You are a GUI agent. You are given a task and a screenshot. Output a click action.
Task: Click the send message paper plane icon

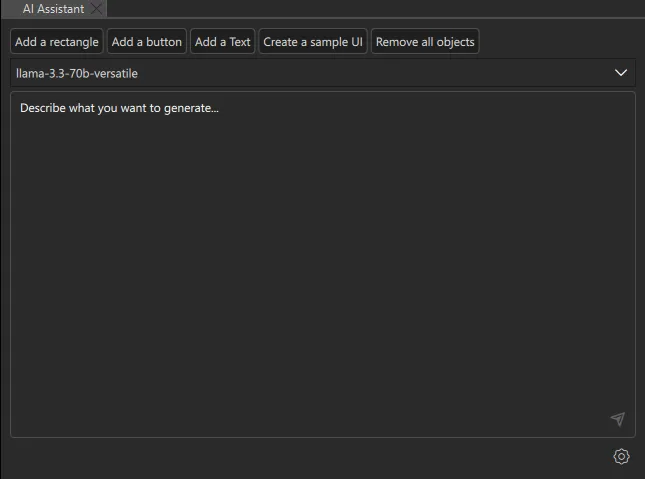pos(618,419)
